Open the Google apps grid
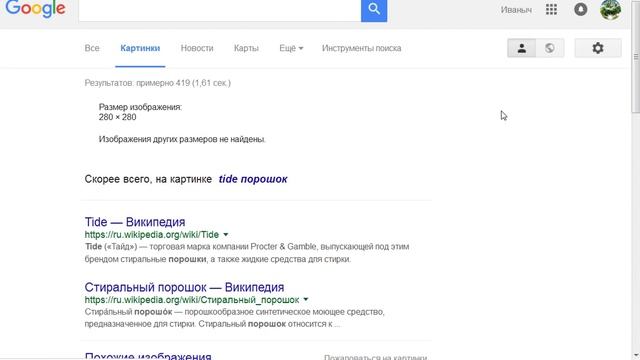This screenshot has height=360, width=640. [551, 9]
